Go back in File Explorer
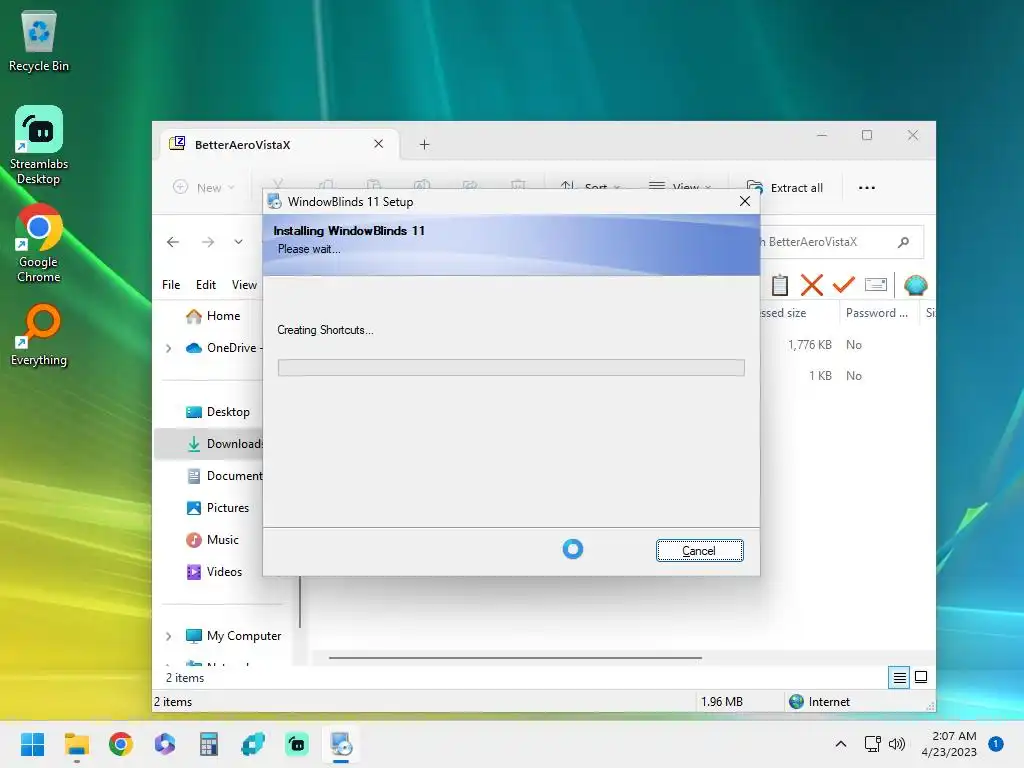Image resolution: width=1024 pixels, height=768 pixels. (173, 242)
